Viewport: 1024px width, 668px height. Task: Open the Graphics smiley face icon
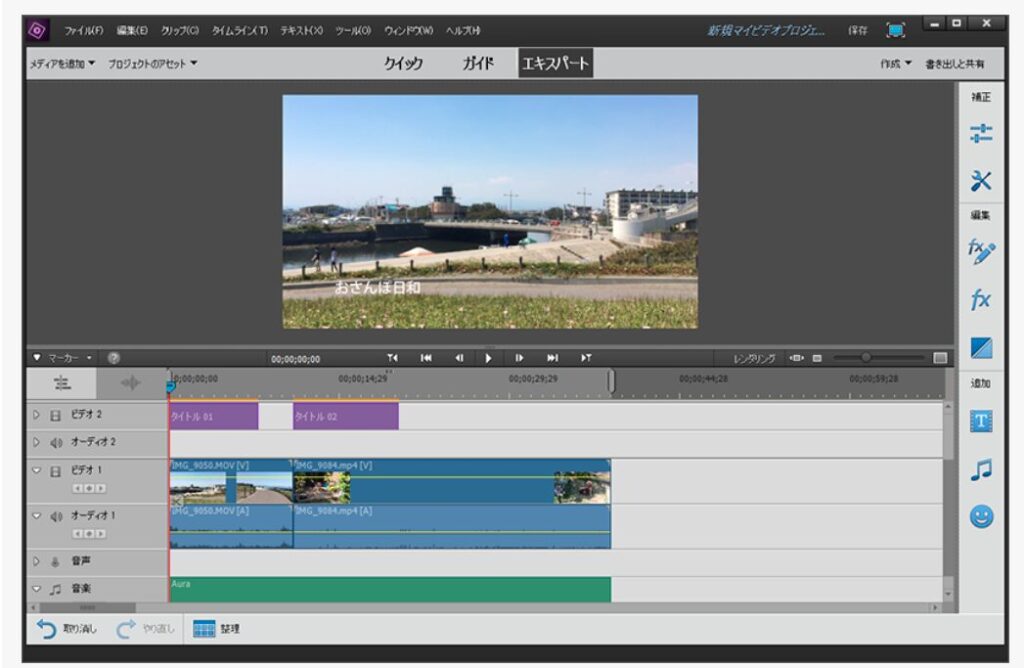[981, 517]
